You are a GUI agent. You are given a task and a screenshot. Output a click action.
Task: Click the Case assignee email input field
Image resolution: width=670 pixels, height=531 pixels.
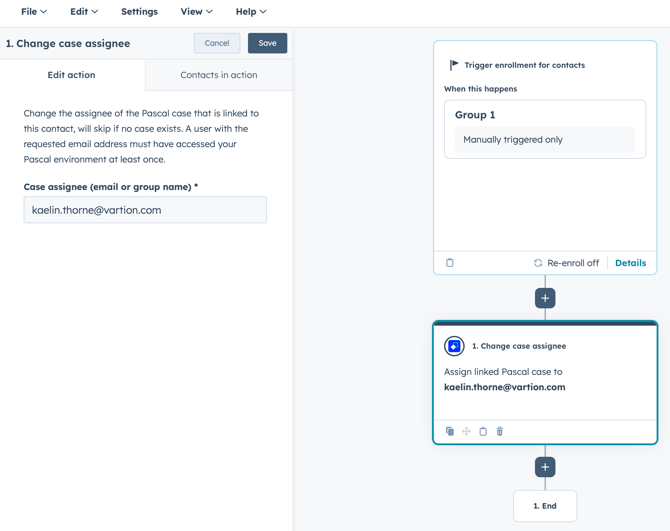[x=145, y=210]
